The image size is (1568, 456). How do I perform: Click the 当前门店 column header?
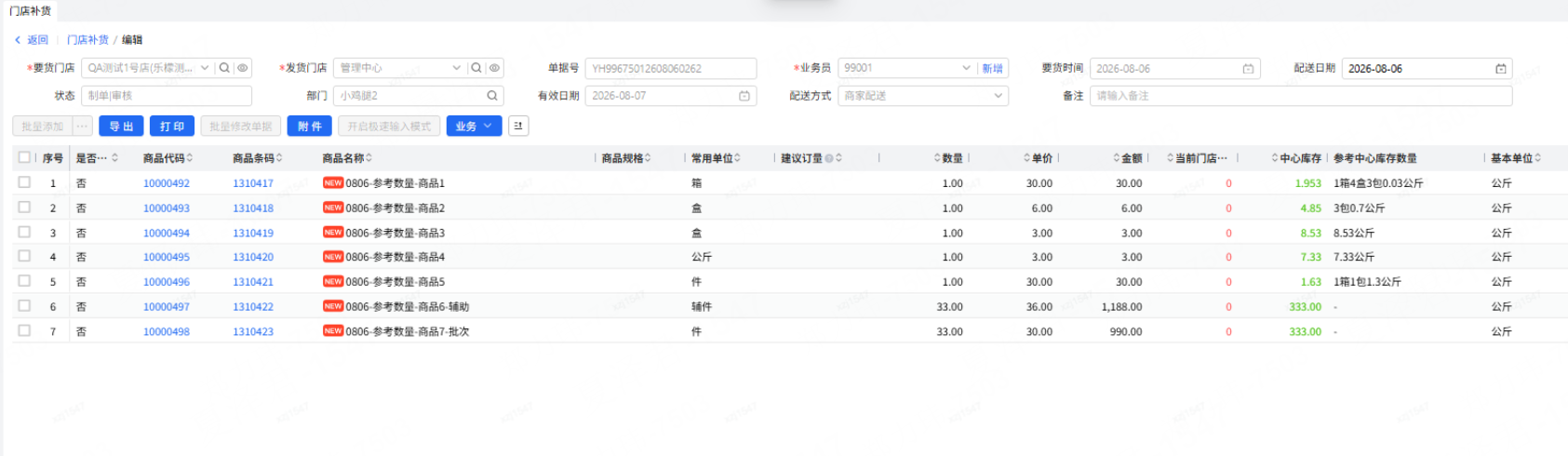tap(1201, 158)
